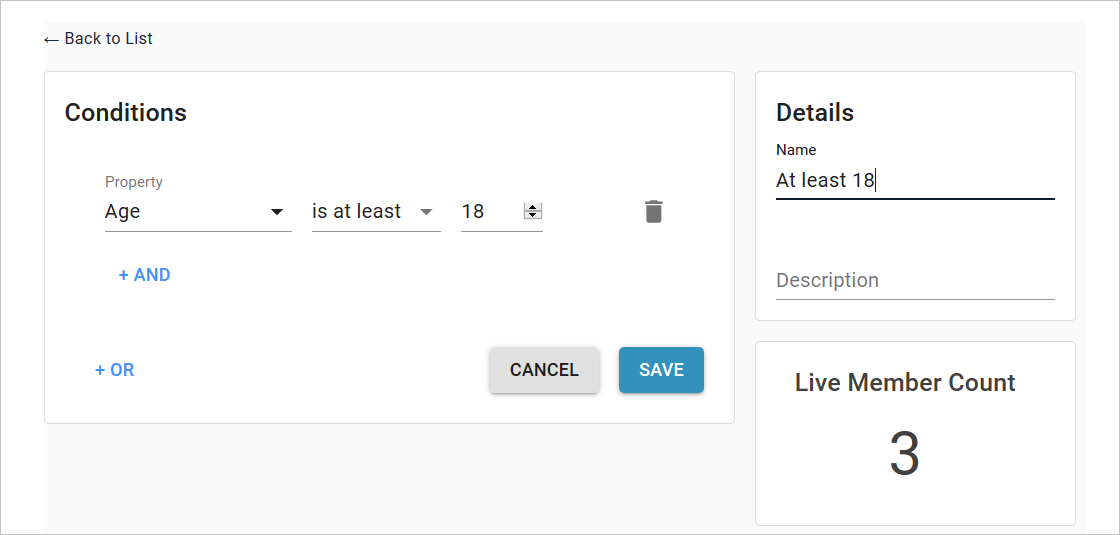Focus the Description input field
This screenshot has height=535, width=1120.
[x=915, y=280]
